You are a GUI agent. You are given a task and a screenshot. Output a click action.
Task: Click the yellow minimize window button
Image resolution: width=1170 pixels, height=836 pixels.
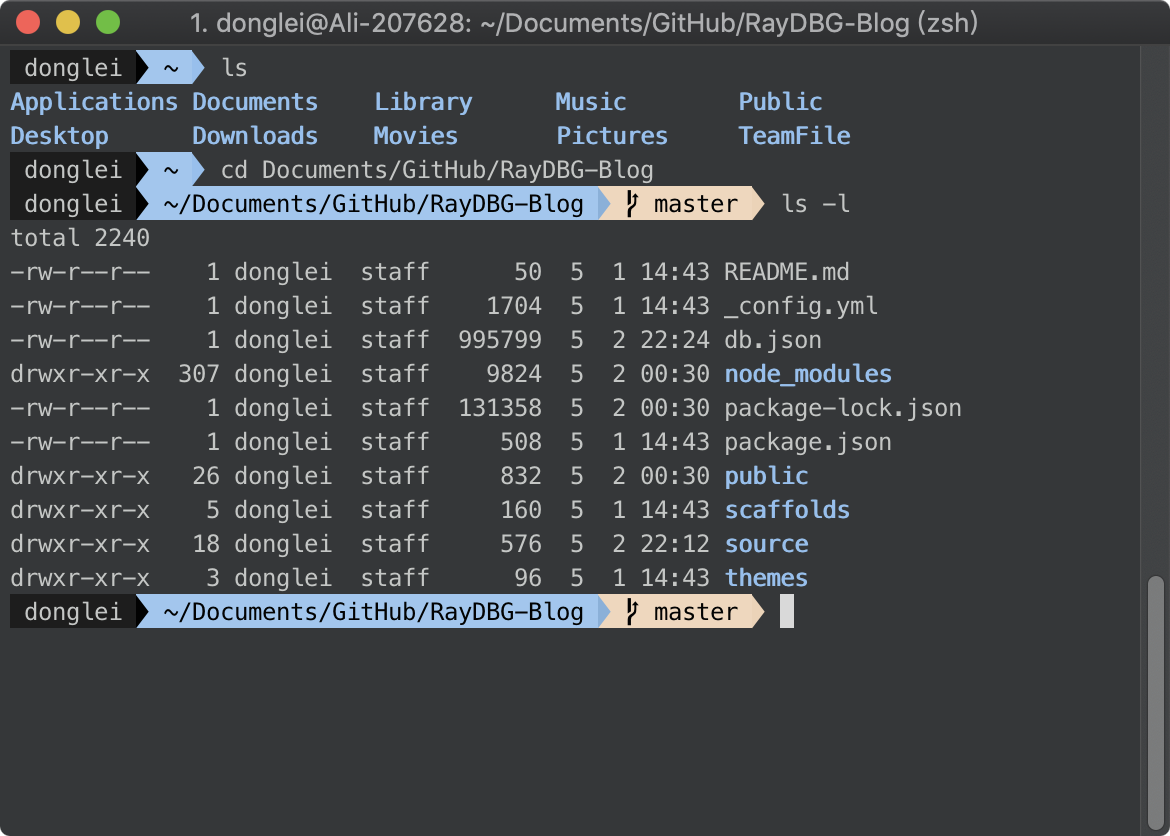[x=68, y=22]
